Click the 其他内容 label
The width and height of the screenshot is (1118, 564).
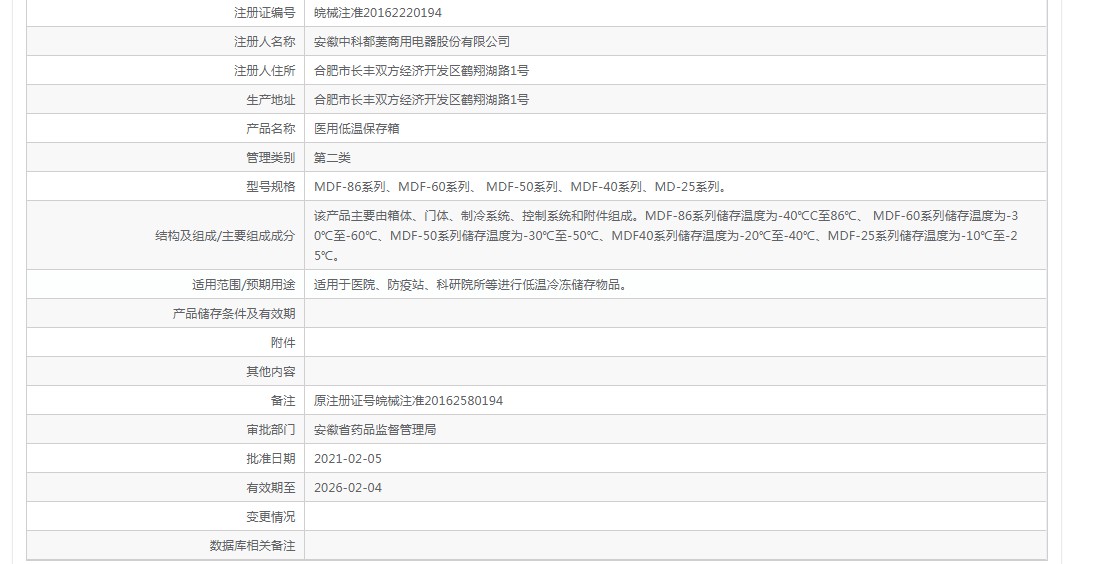pyautogui.click(x=271, y=371)
